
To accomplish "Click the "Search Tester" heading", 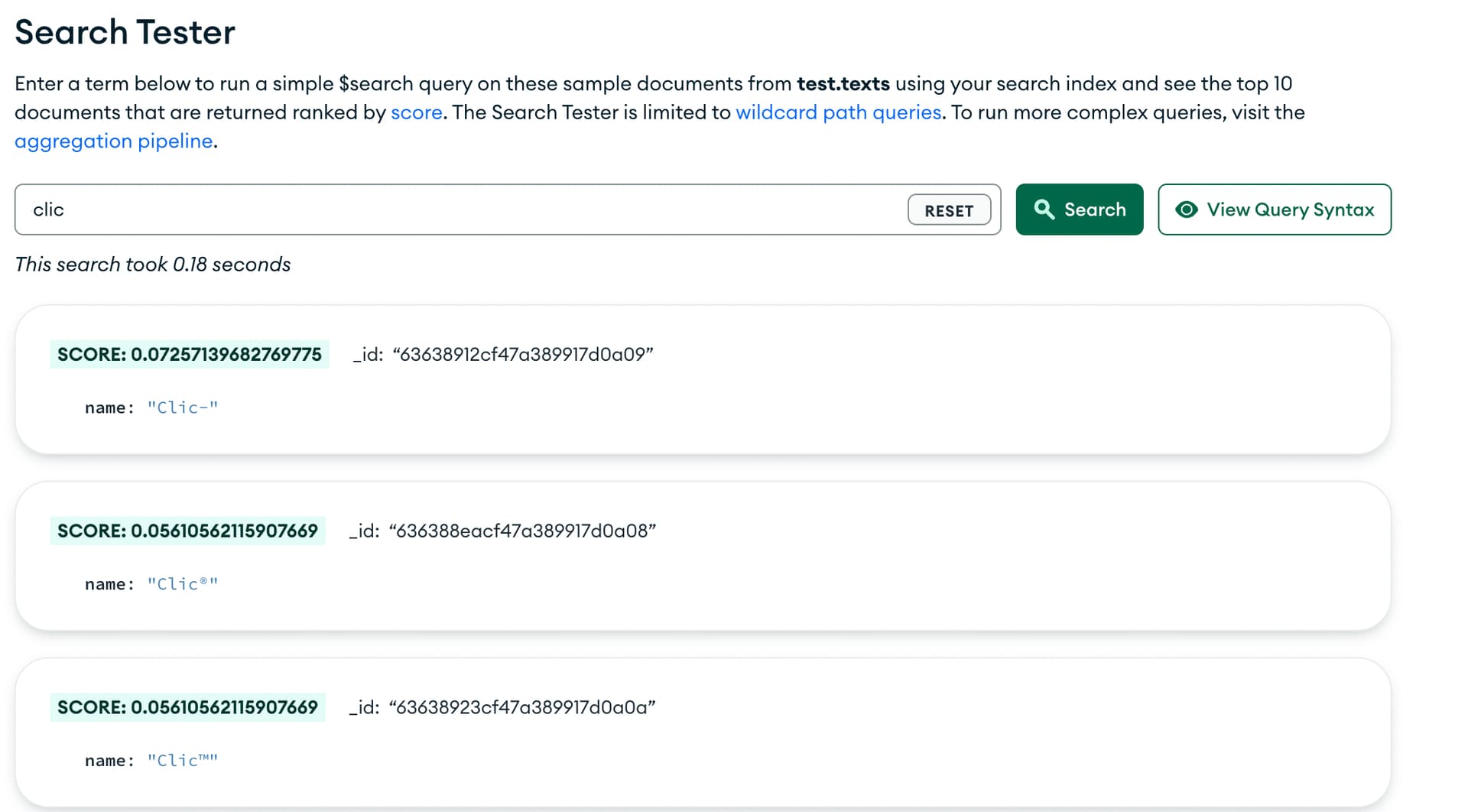I will point(125,32).
